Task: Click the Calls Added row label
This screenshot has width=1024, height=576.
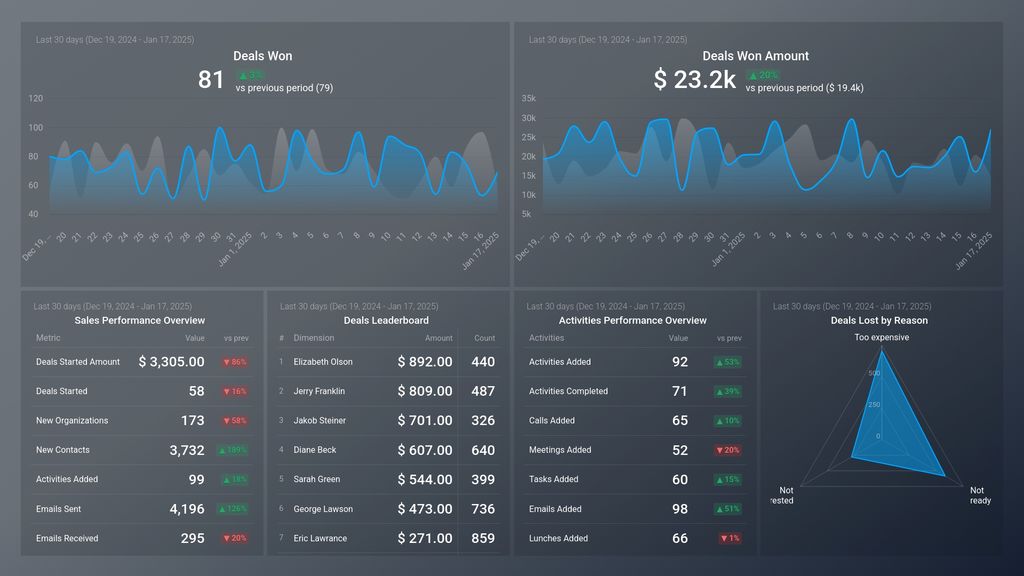Action: pyautogui.click(x=552, y=421)
